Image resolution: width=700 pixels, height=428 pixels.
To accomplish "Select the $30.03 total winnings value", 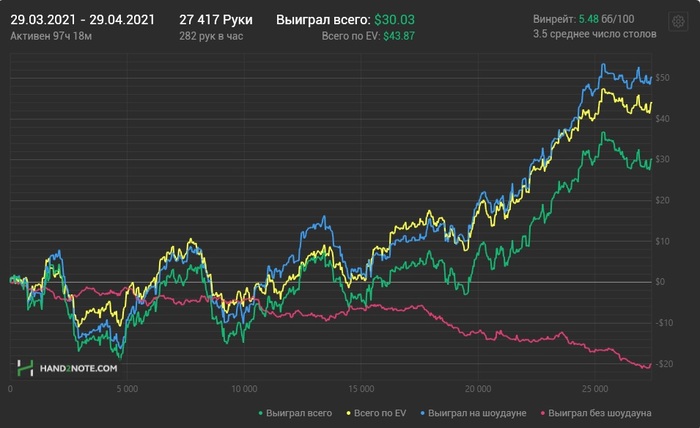I will pos(395,19).
